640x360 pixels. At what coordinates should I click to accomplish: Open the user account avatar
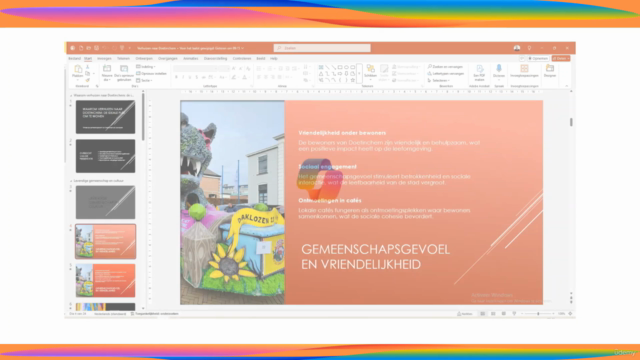(517, 48)
